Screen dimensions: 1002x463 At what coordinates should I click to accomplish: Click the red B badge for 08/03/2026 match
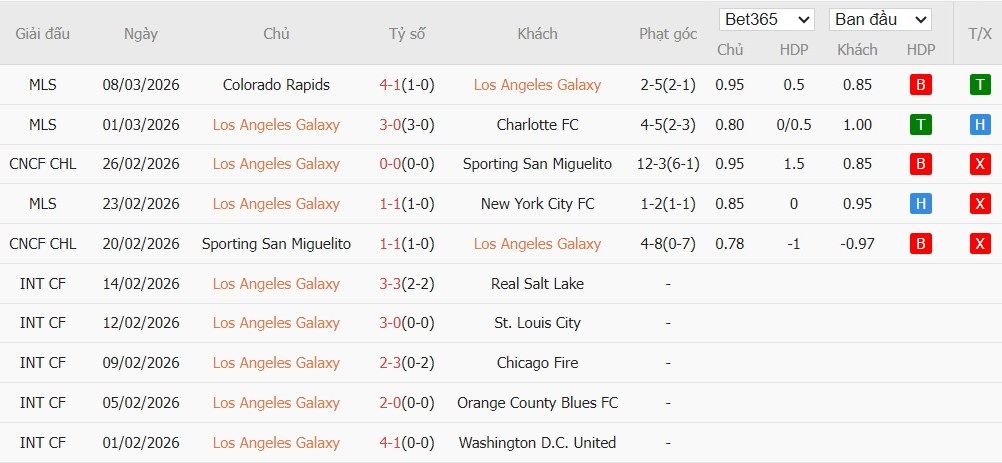click(x=920, y=85)
